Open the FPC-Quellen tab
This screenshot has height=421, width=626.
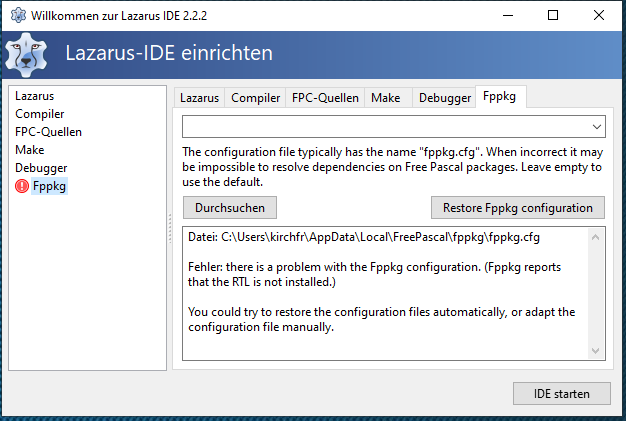[x=325, y=98]
